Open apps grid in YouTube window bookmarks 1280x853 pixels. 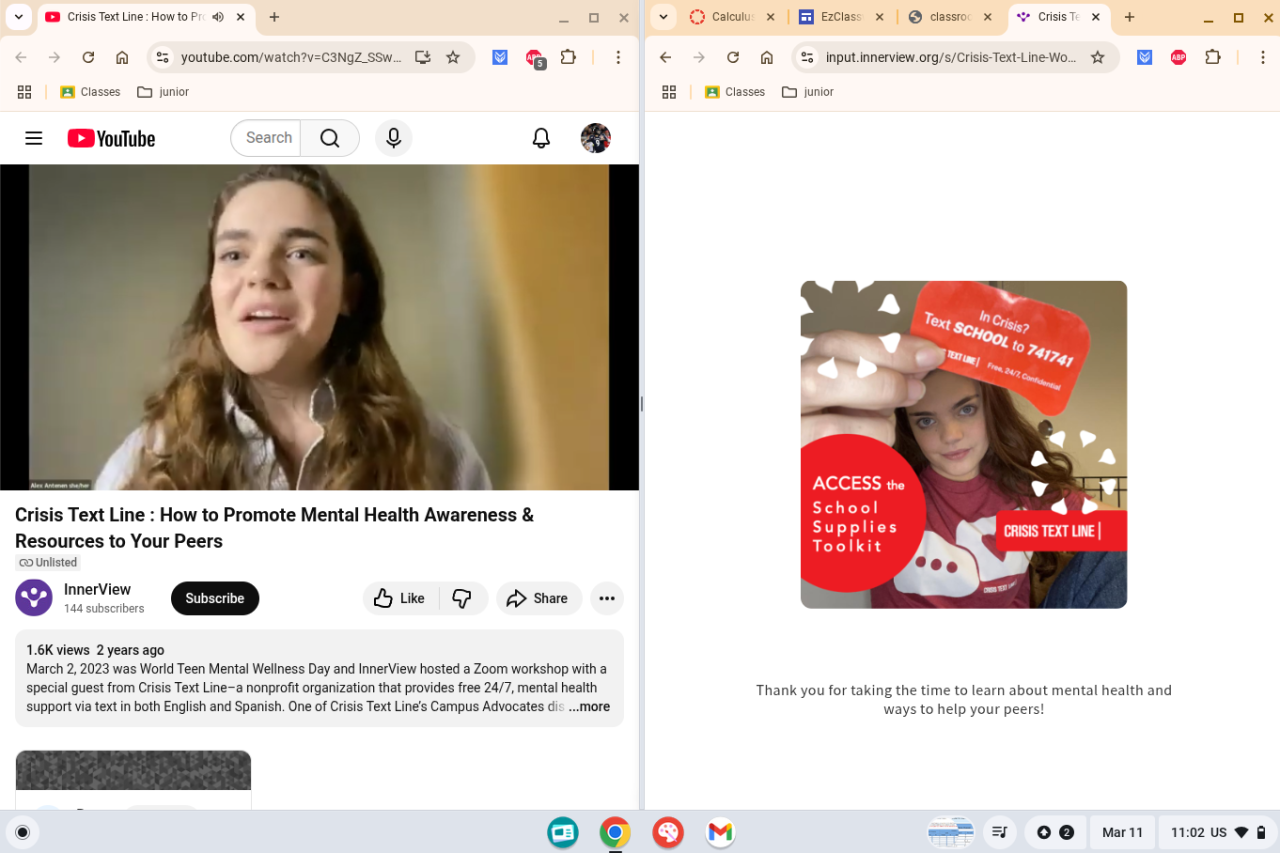coord(25,92)
